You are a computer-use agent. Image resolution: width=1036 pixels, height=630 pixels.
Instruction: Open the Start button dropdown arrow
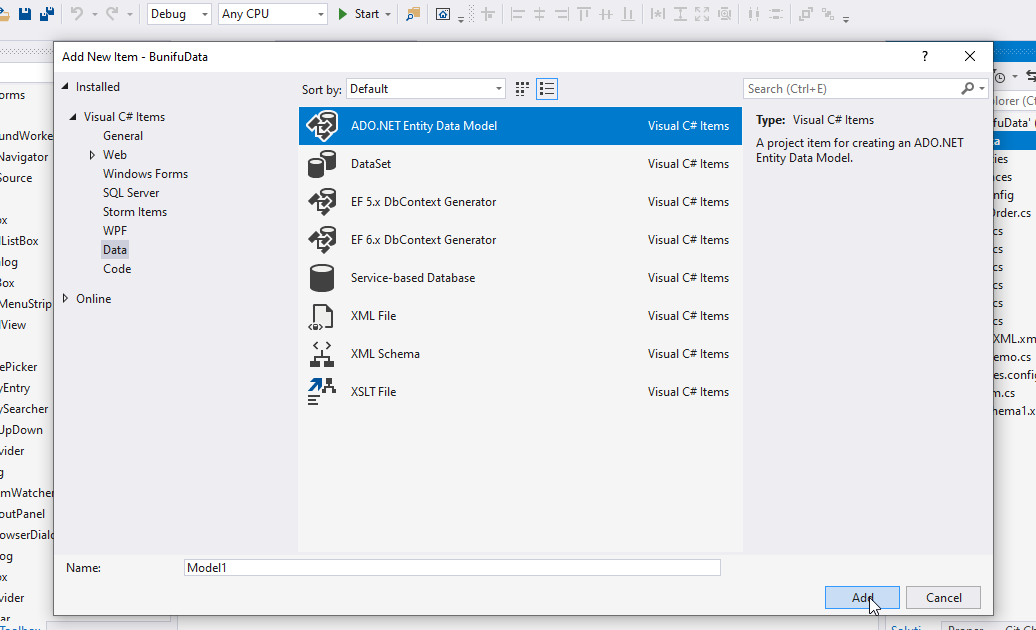coord(388,14)
